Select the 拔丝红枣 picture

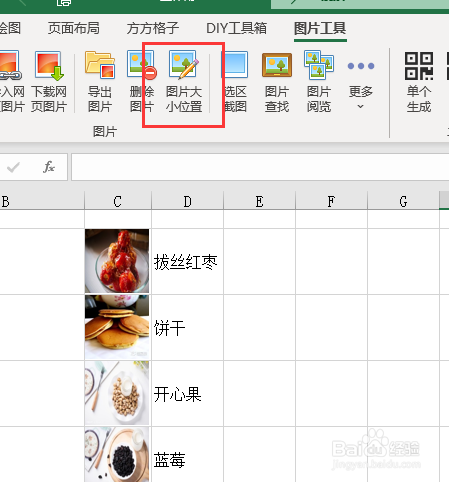[x=117, y=261]
